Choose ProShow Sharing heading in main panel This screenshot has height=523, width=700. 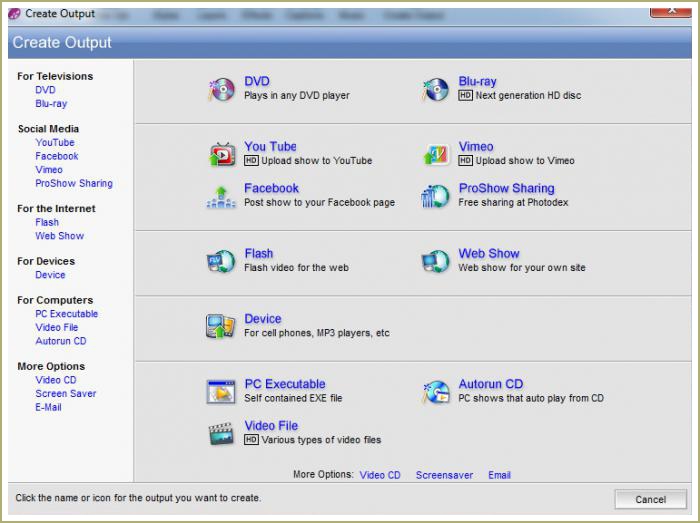(x=506, y=188)
